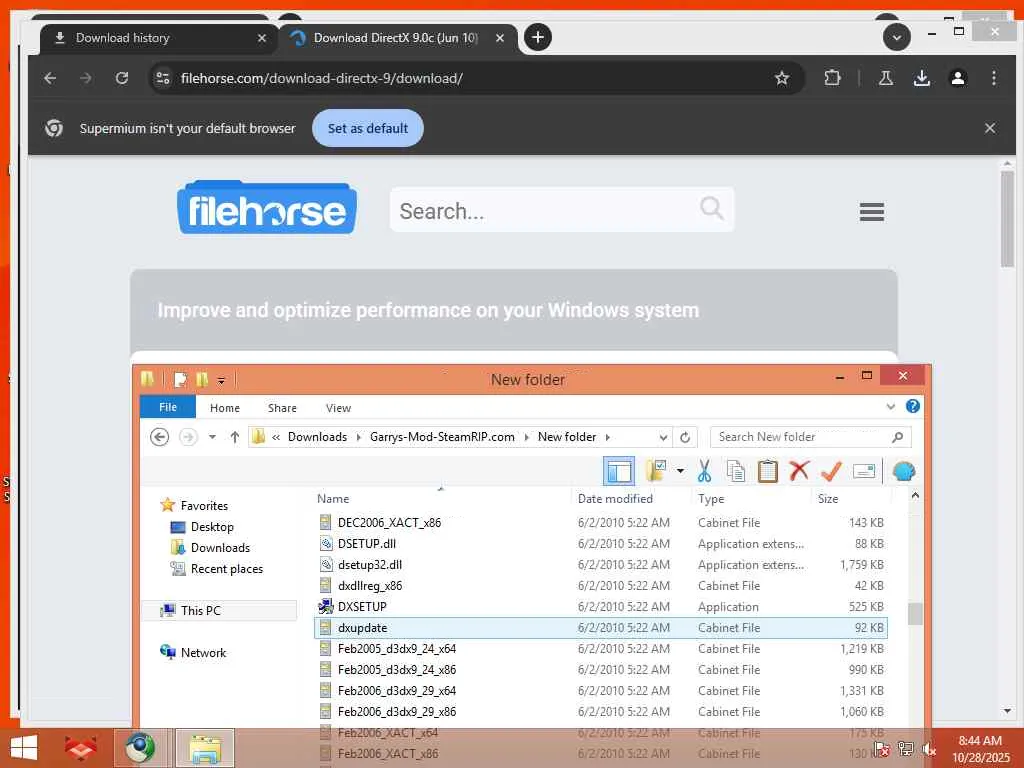Image resolution: width=1024 pixels, height=768 pixels.
Task: Switch to the View ribbon tab
Action: [x=338, y=408]
